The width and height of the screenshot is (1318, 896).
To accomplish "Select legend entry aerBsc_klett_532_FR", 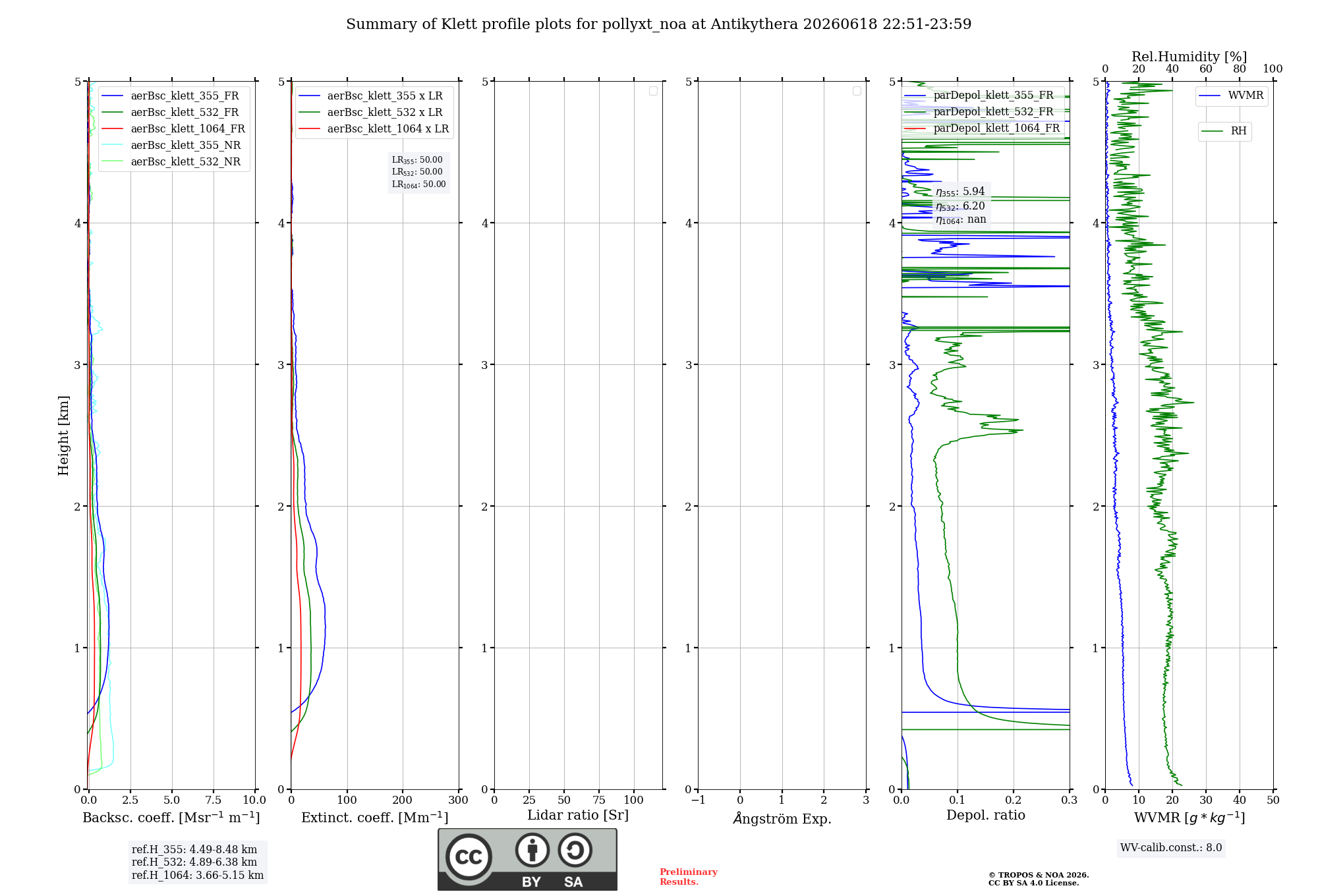I will pos(173,113).
